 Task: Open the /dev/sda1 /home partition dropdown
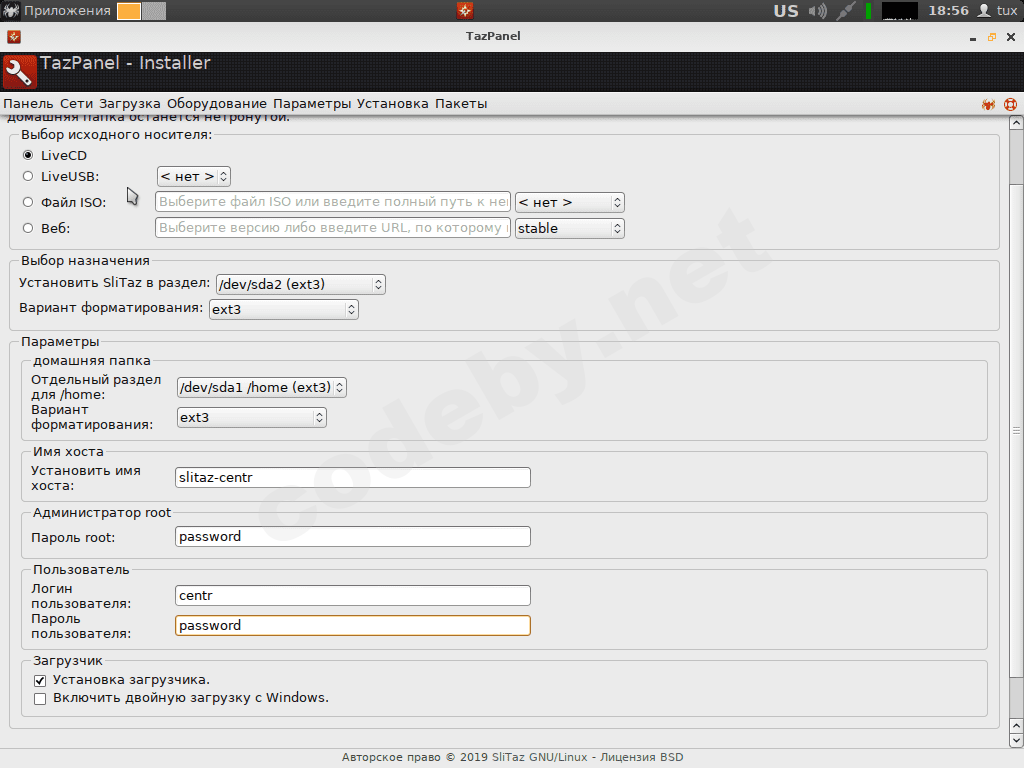[261, 387]
